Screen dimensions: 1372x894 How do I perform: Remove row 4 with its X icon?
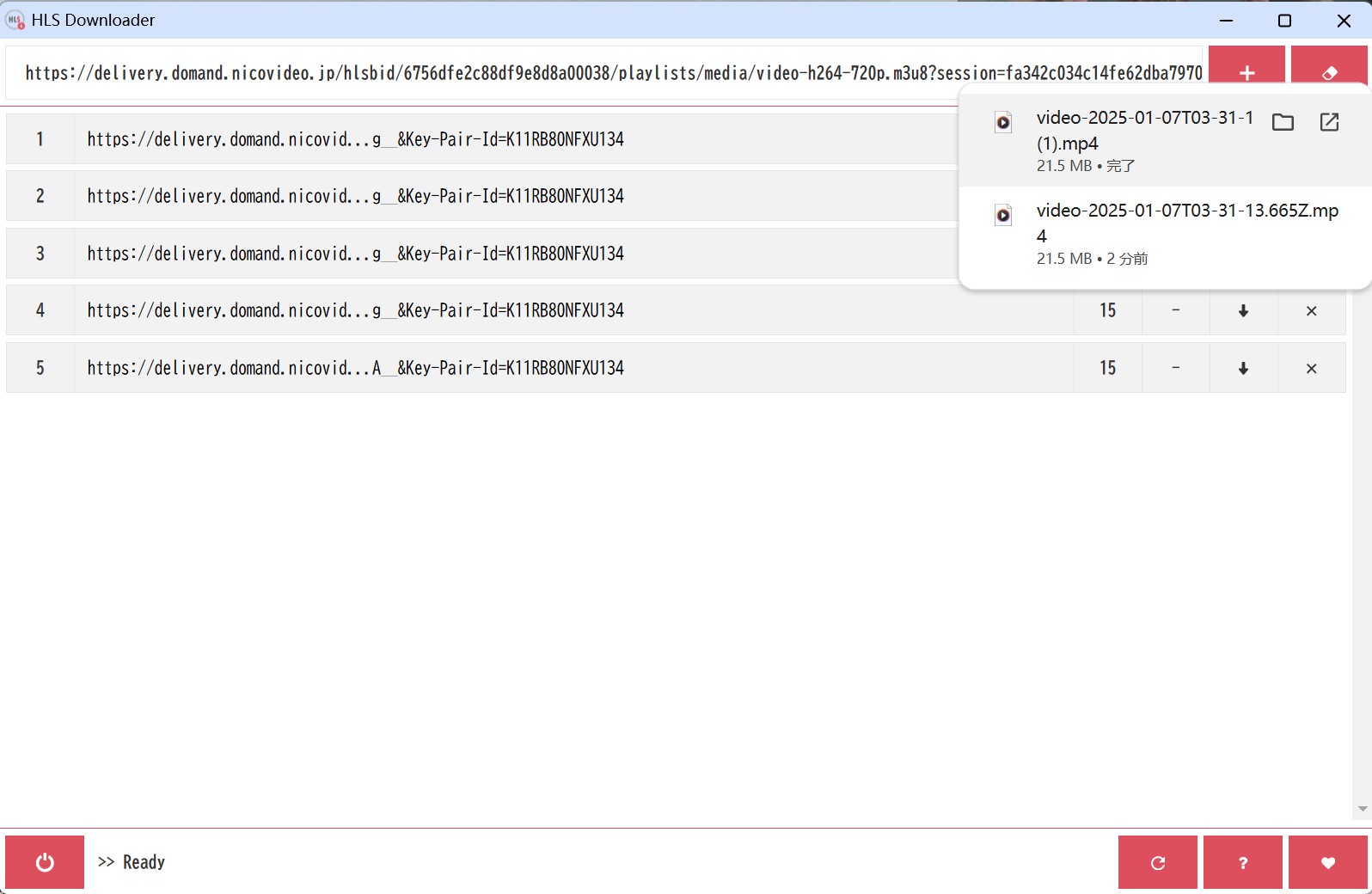coord(1311,310)
